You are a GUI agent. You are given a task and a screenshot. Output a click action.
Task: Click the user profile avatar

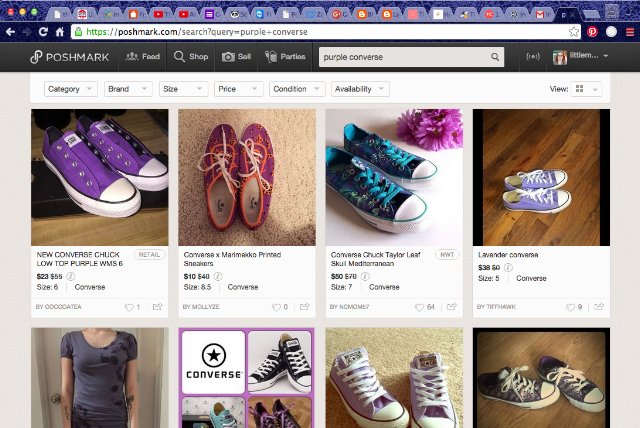tap(560, 57)
